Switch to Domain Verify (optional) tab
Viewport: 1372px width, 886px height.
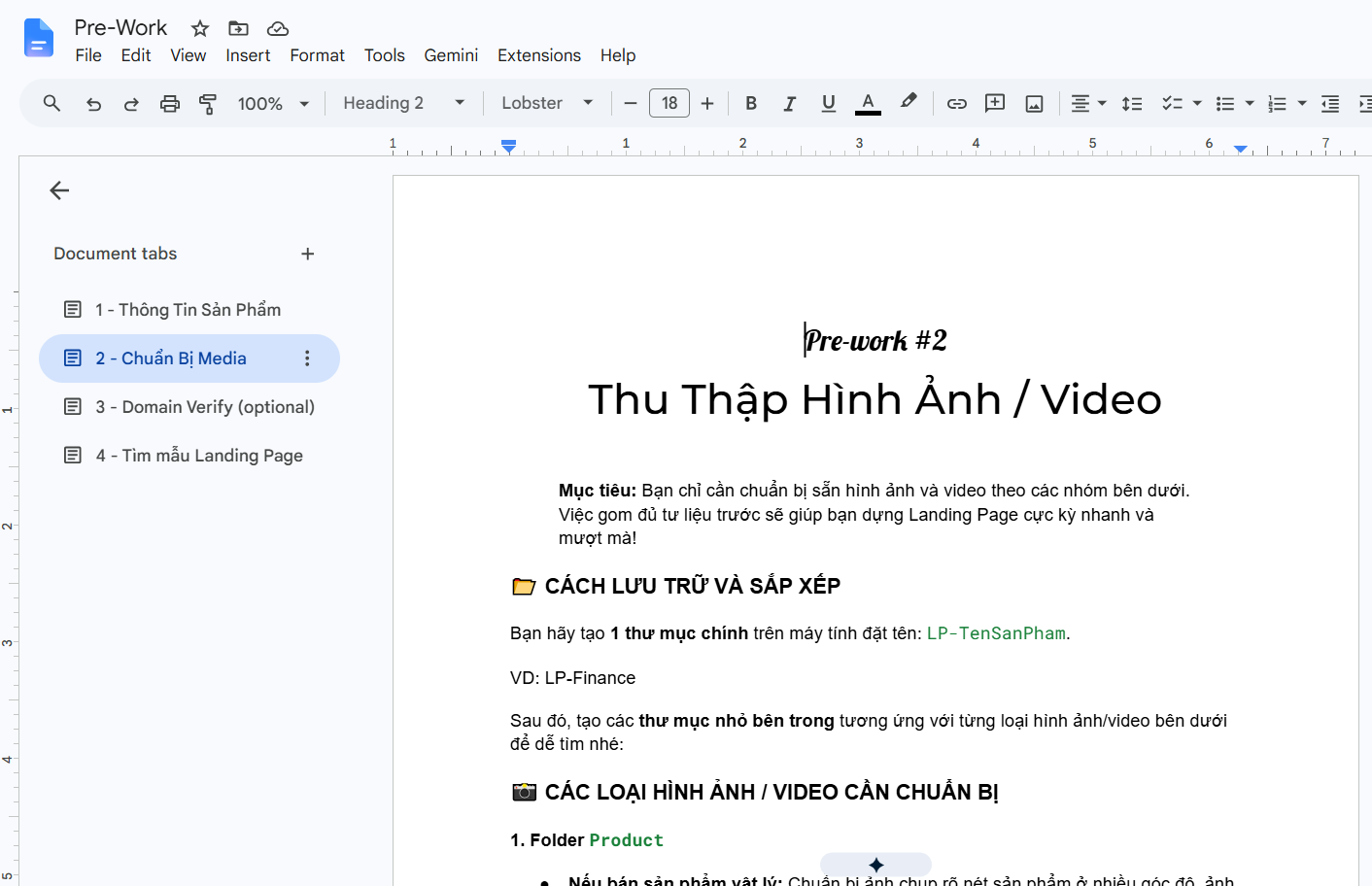189,407
